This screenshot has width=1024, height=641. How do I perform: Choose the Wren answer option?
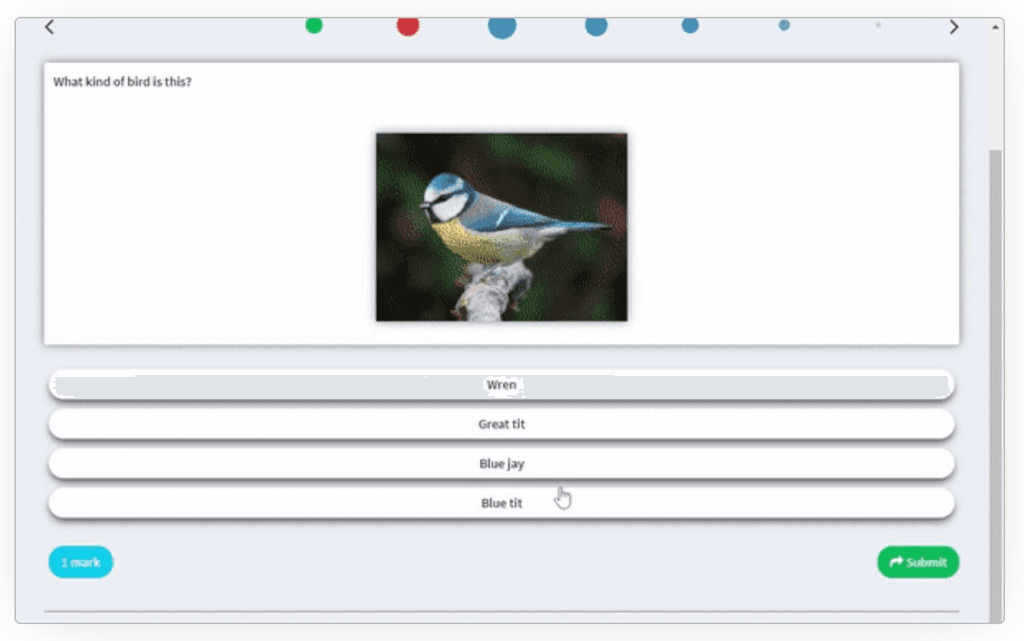tap(501, 385)
